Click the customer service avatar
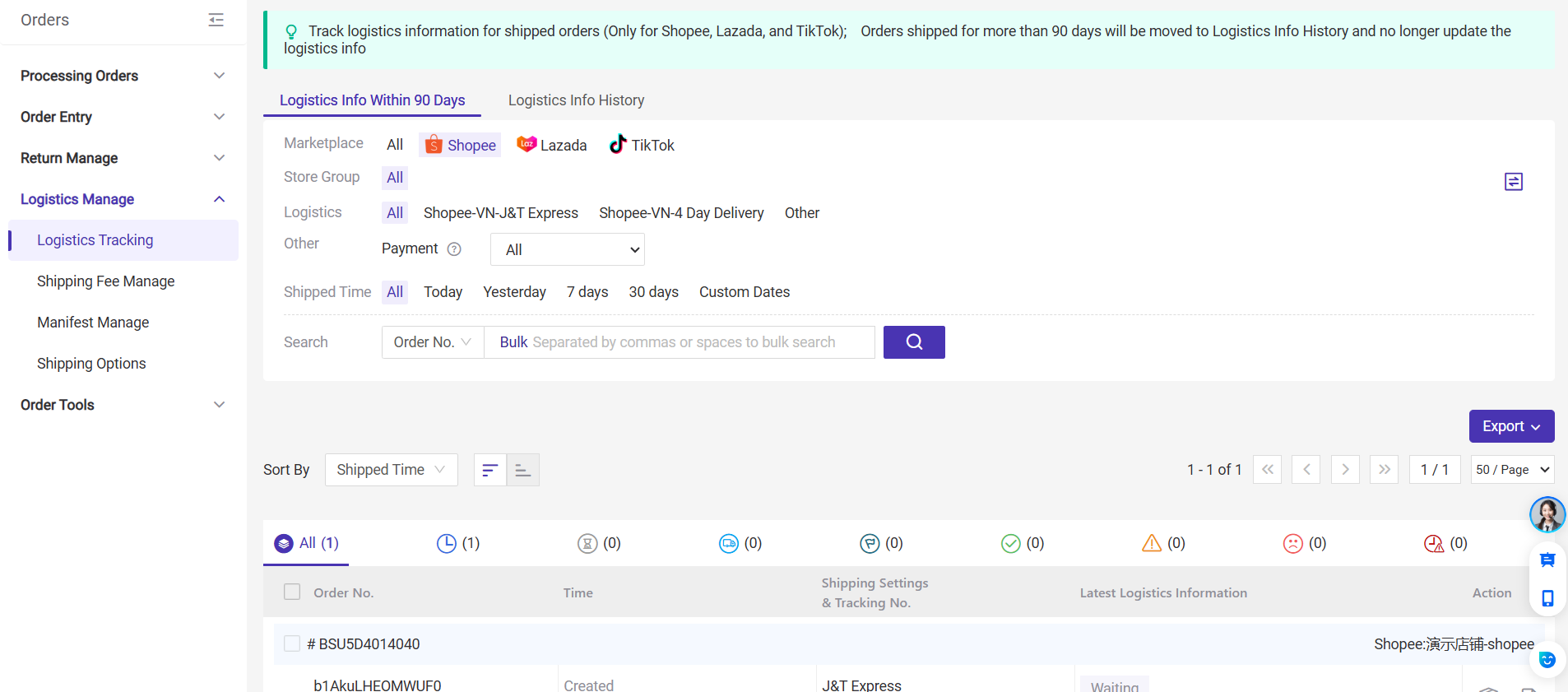 pos(1547,515)
